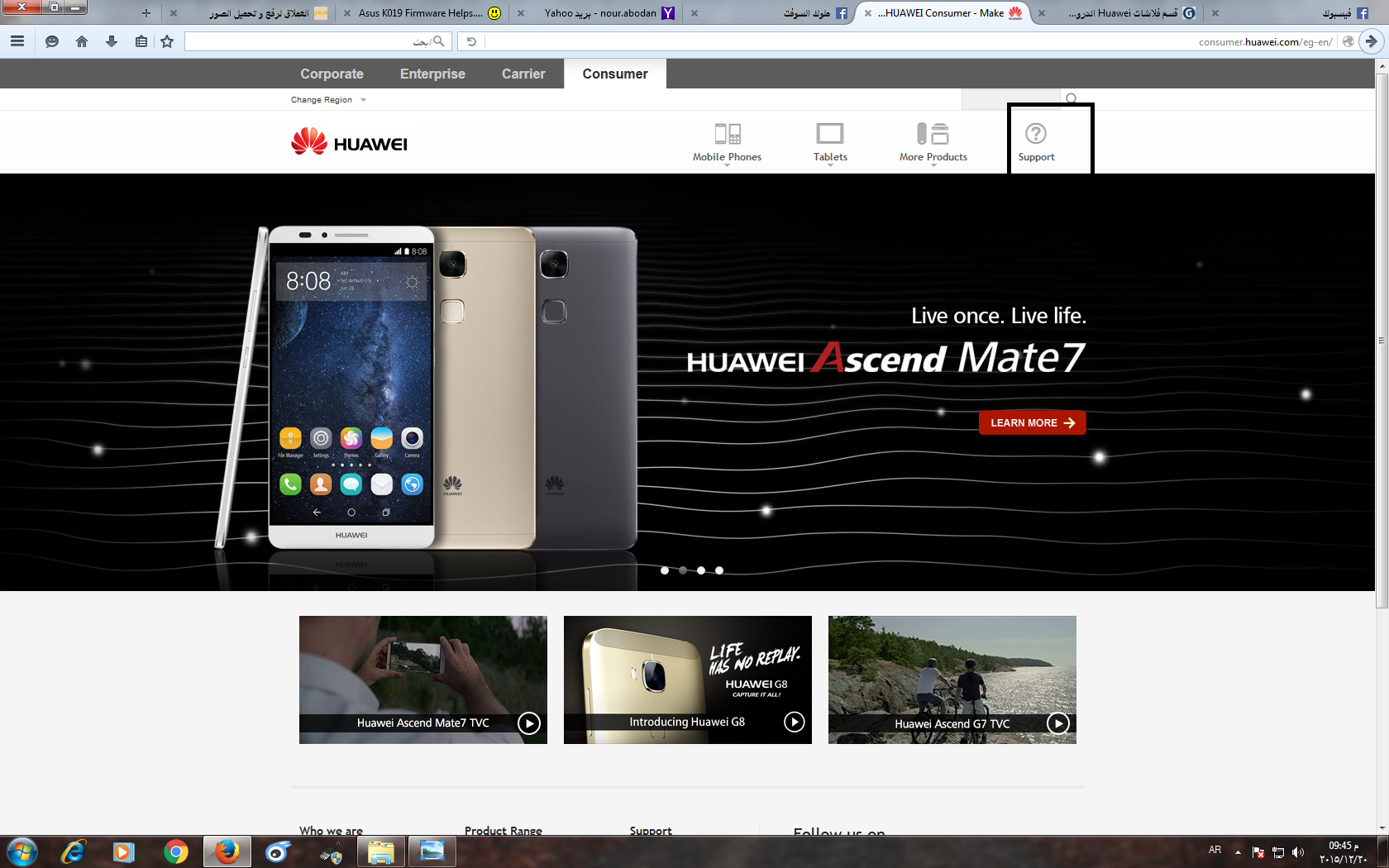Reload the page using the refresh icon
The width and height of the screenshot is (1389, 868).
click(x=471, y=41)
